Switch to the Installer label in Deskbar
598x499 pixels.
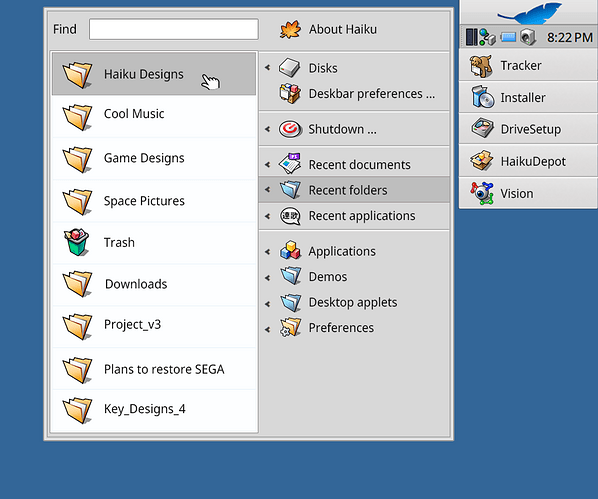click(x=523, y=98)
